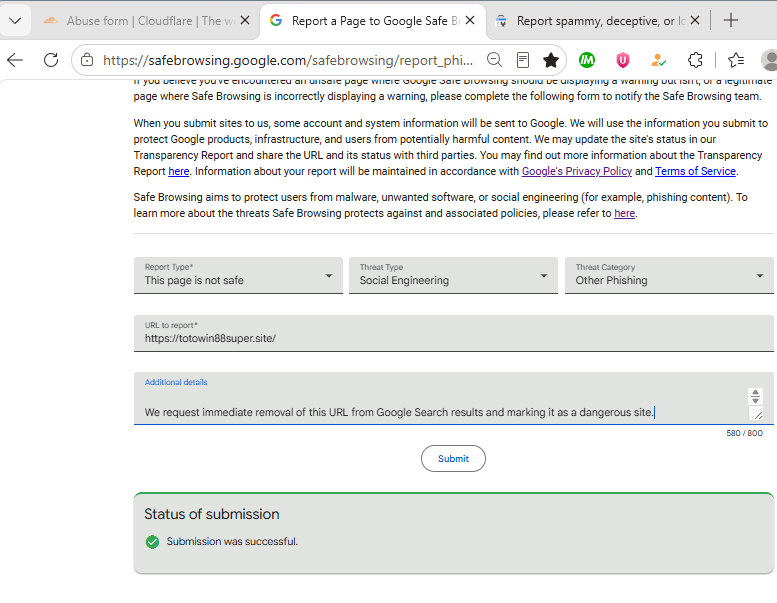Viewport: 777px width, 603px height.
Task: Open the green IM extension icon
Action: coord(587,60)
